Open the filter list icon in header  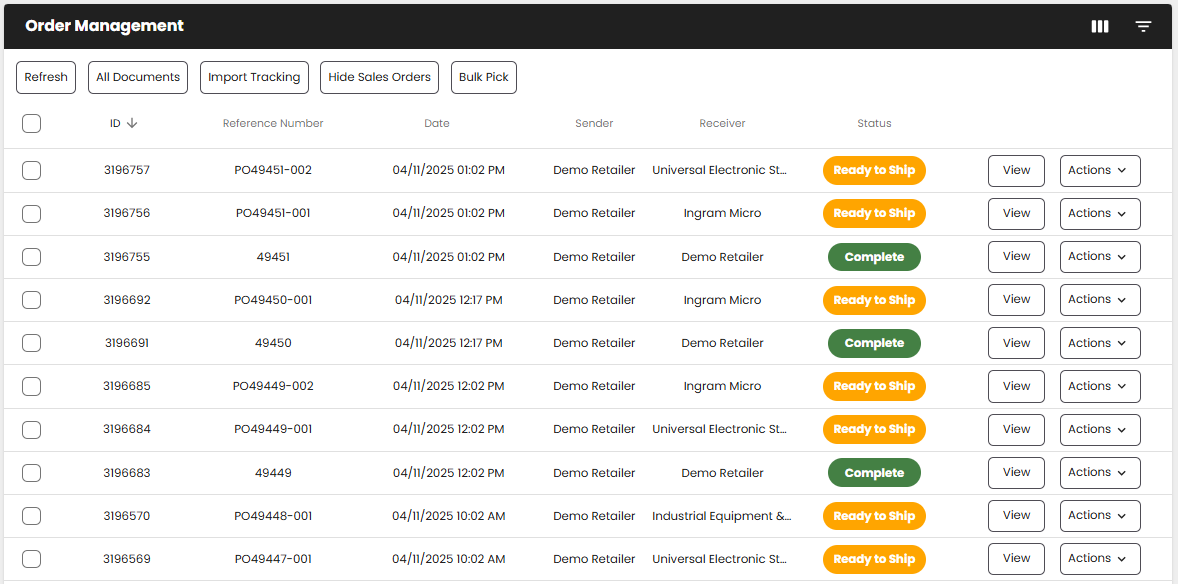click(1143, 27)
